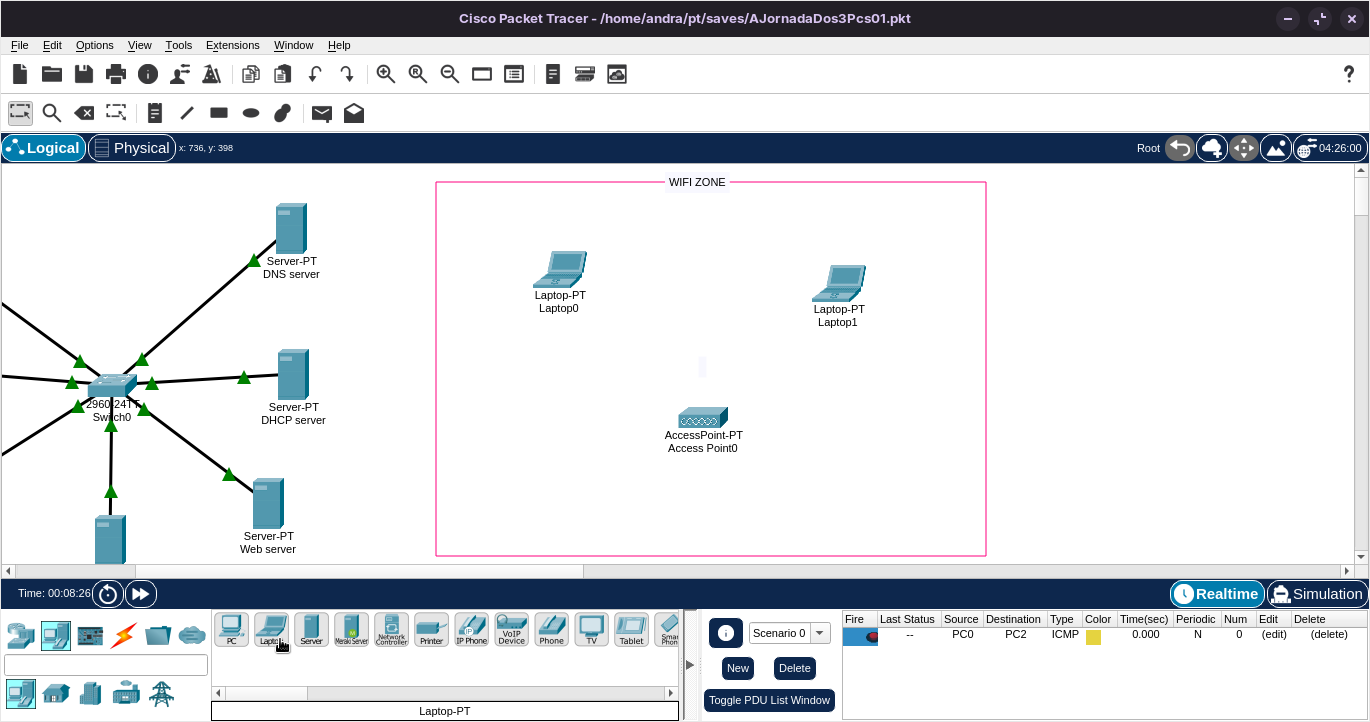Viewport: 1370px width, 722px height.
Task: Select the Meraki Server device
Action: pyautogui.click(x=351, y=630)
